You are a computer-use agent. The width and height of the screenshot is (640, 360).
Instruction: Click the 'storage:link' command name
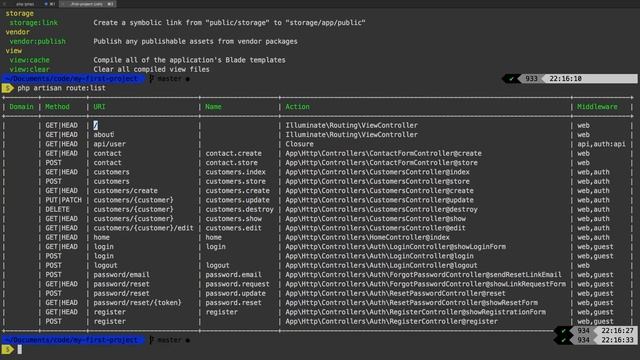point(33,23)
